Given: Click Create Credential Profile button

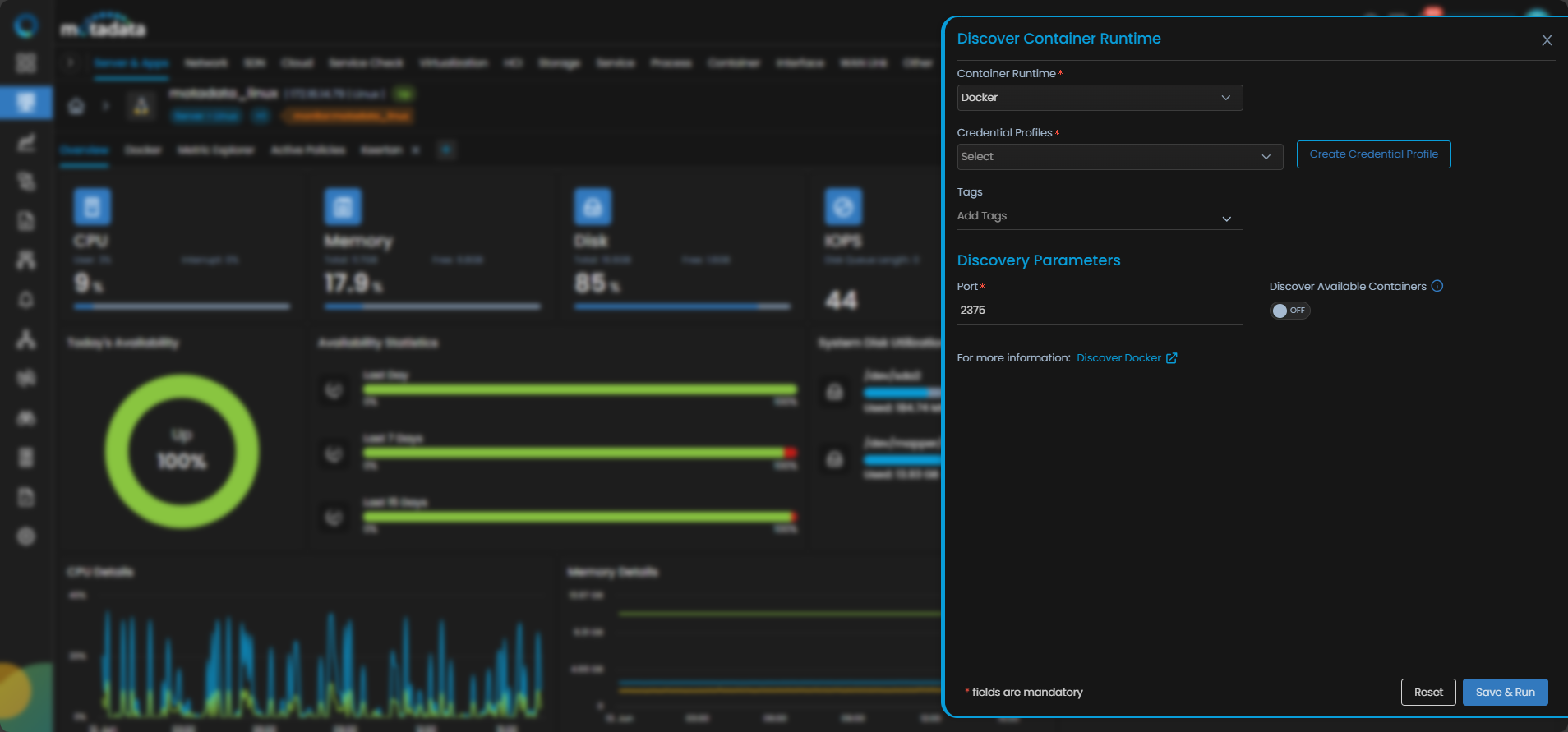Looking at the screenshot, I should pyautogui.click(x=1373, y=154).
